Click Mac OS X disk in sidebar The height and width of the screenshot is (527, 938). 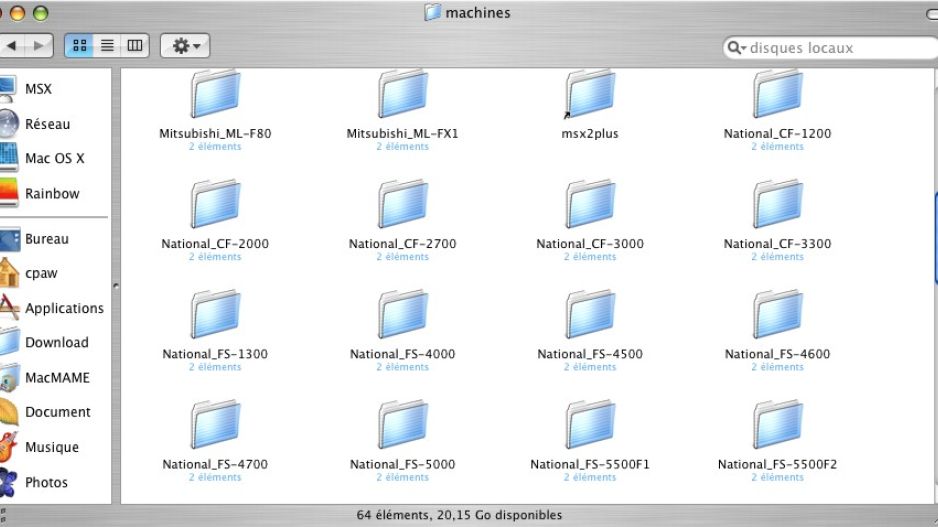pyautogui.click(x=54, y=158)
